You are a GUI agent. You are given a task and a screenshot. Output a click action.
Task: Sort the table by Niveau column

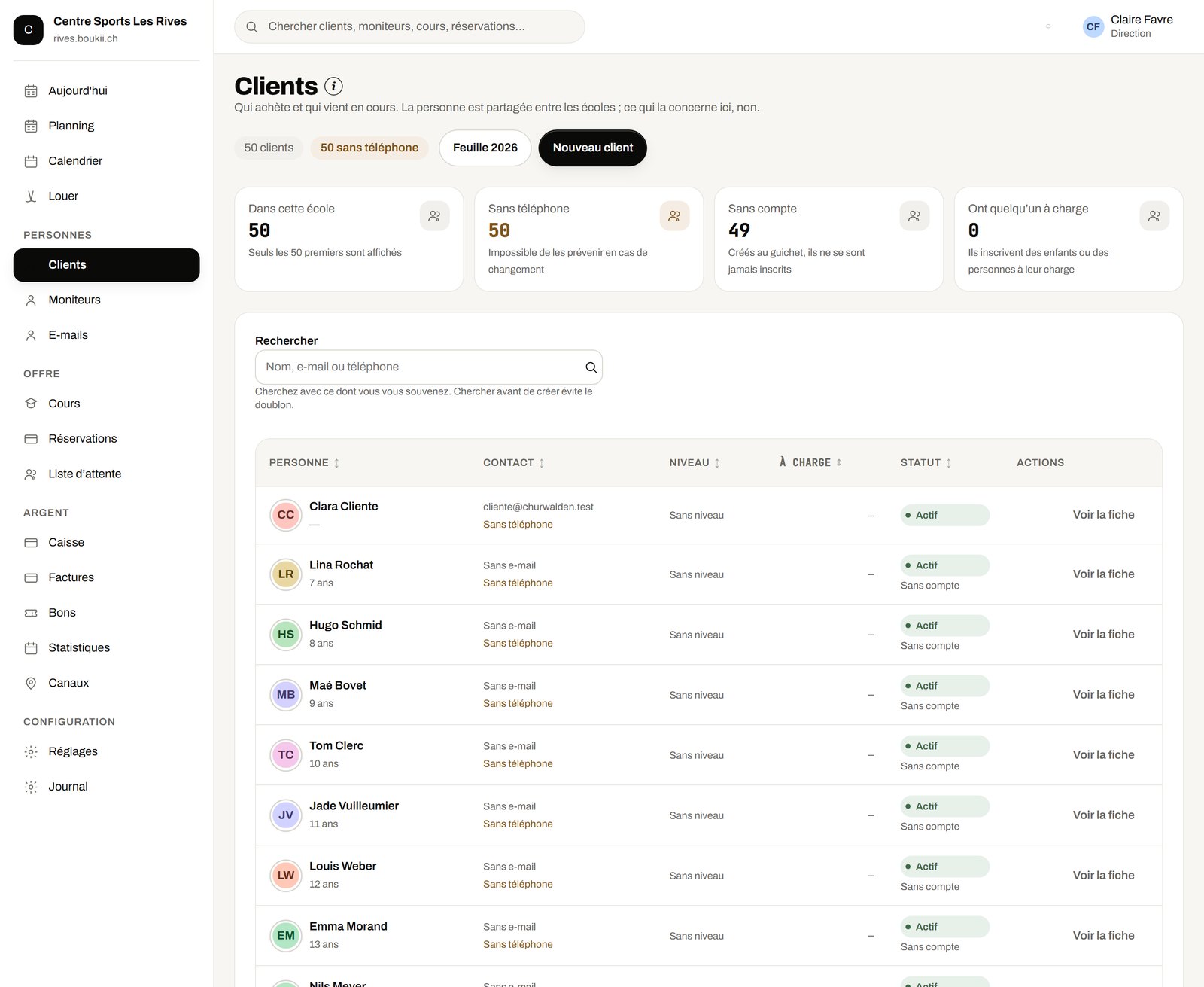pos(695,463)
